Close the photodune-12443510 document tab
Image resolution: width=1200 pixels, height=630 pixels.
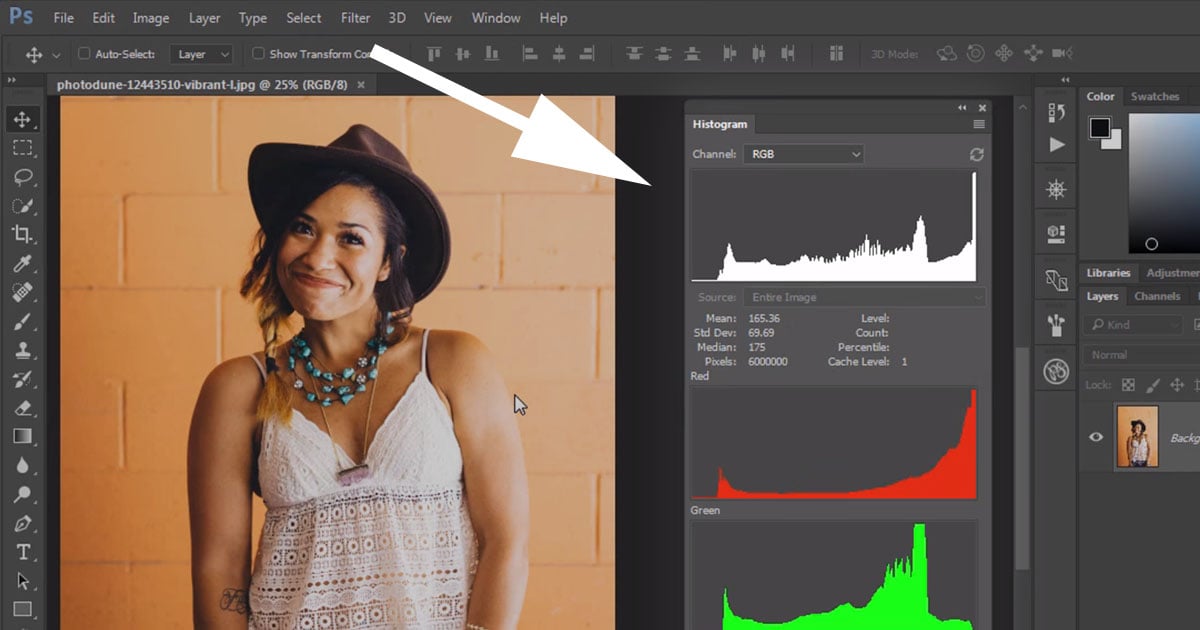tap(361, 86)
